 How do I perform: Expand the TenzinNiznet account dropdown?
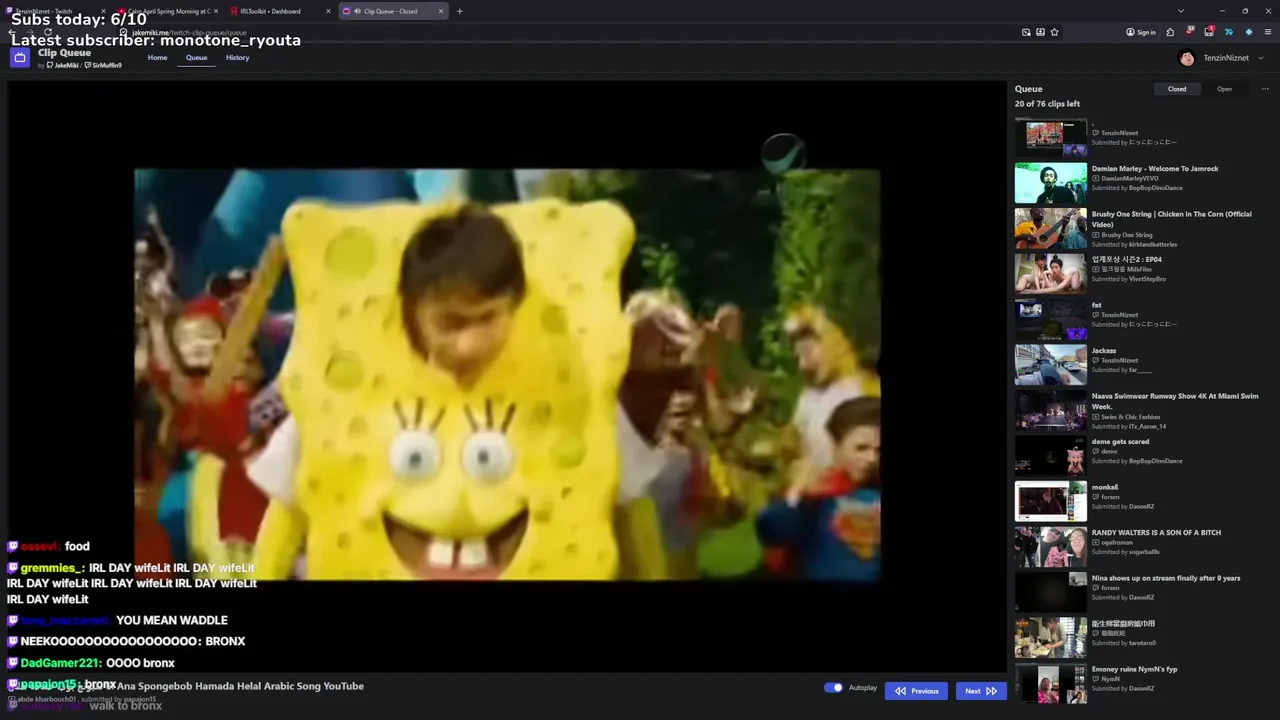(x=1260, y=58)
